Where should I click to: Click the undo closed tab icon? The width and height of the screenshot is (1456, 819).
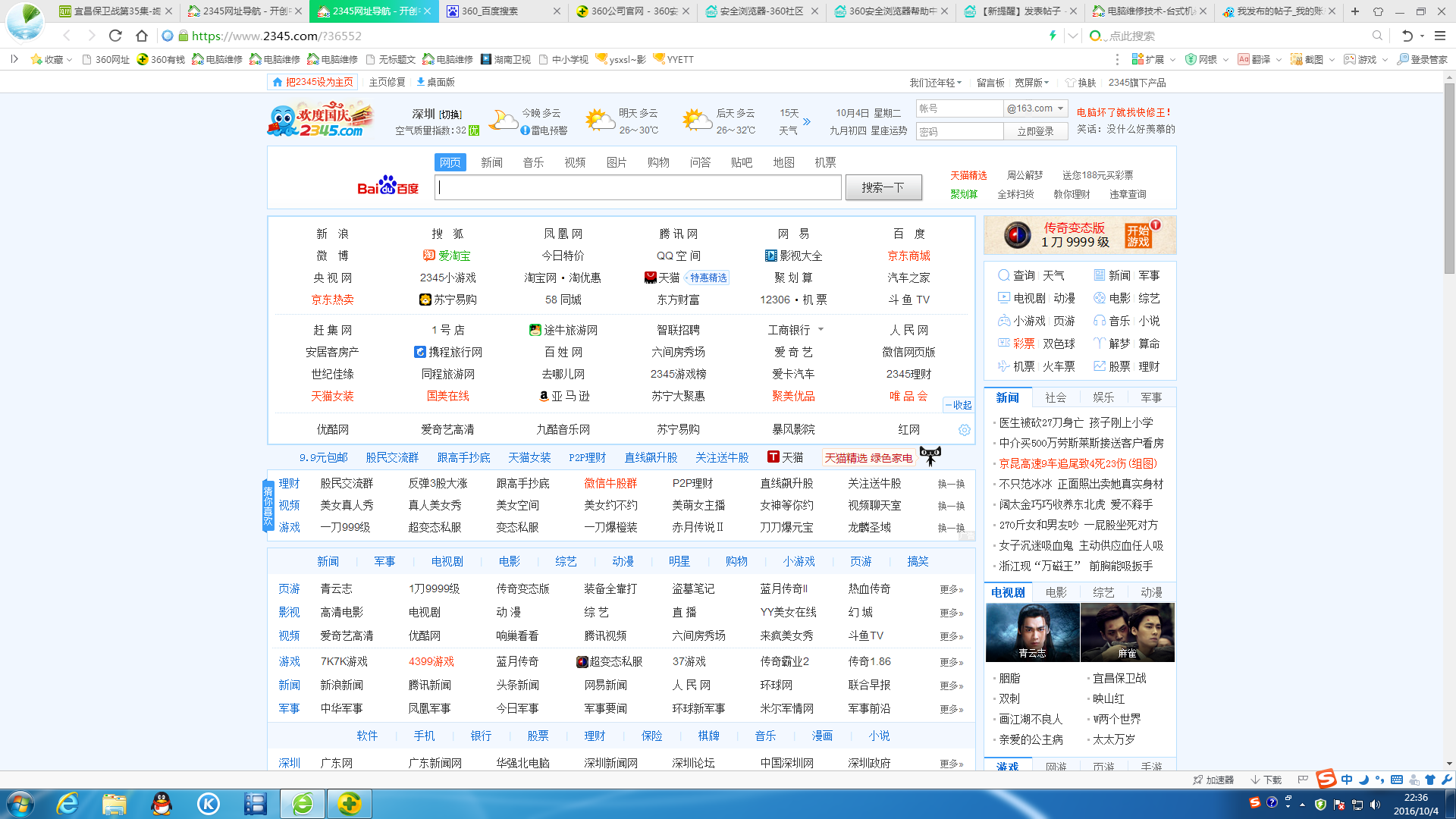click(x=1407, y=36)
